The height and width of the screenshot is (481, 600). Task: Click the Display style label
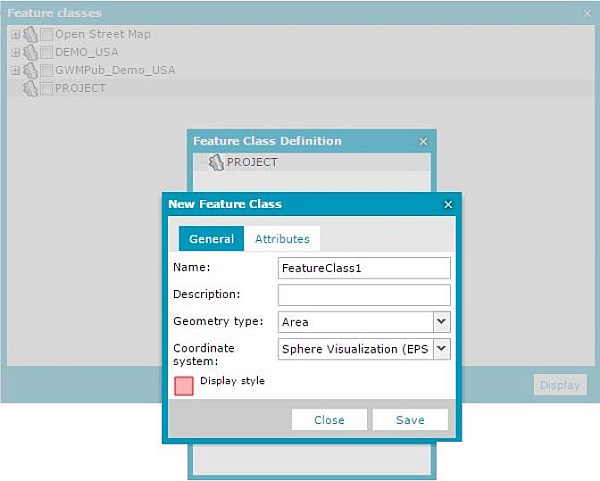pyautogui.click(x=232, y=381)
